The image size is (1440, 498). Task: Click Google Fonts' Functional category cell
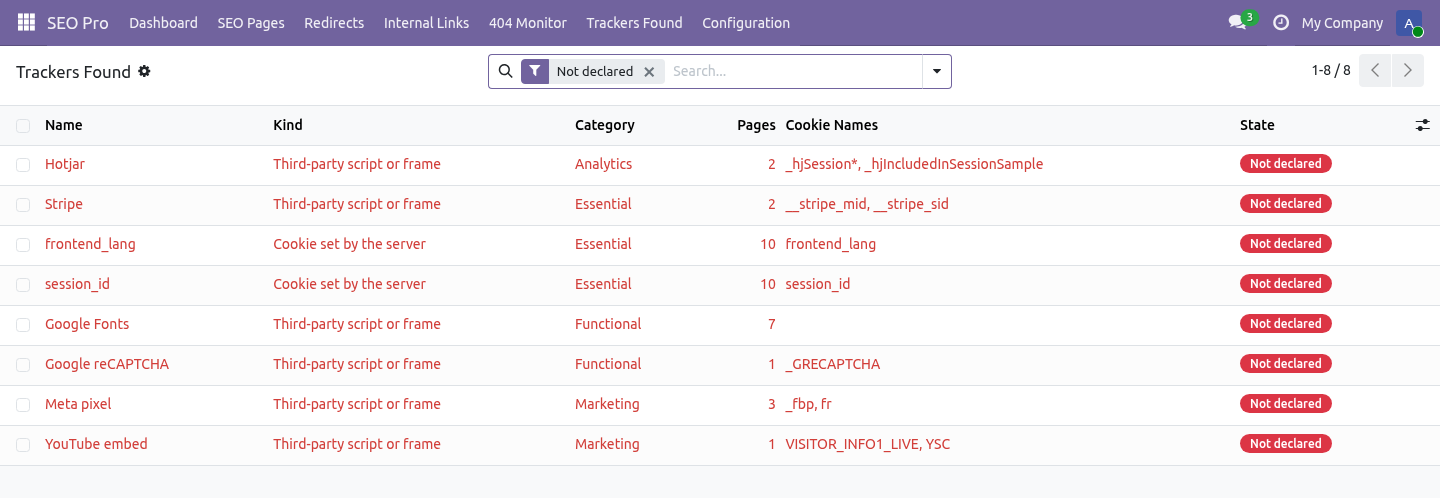(608, 324)
